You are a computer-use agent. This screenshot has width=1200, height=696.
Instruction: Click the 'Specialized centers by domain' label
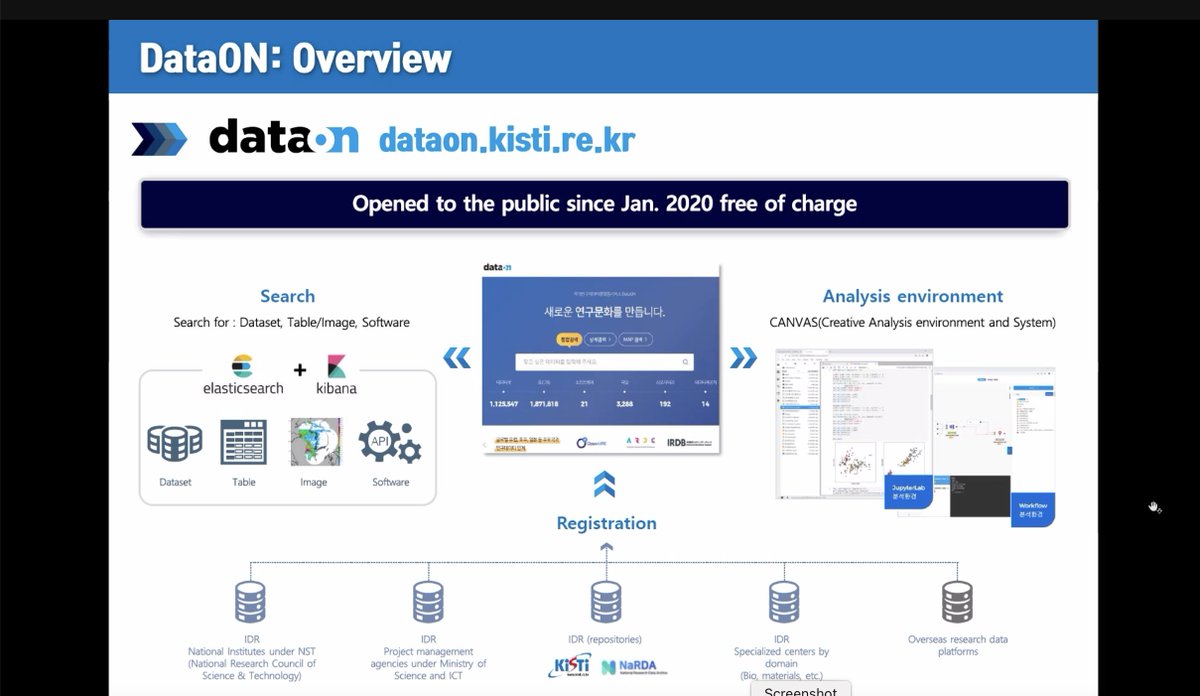pyautogui.click(x=782, y=657)
